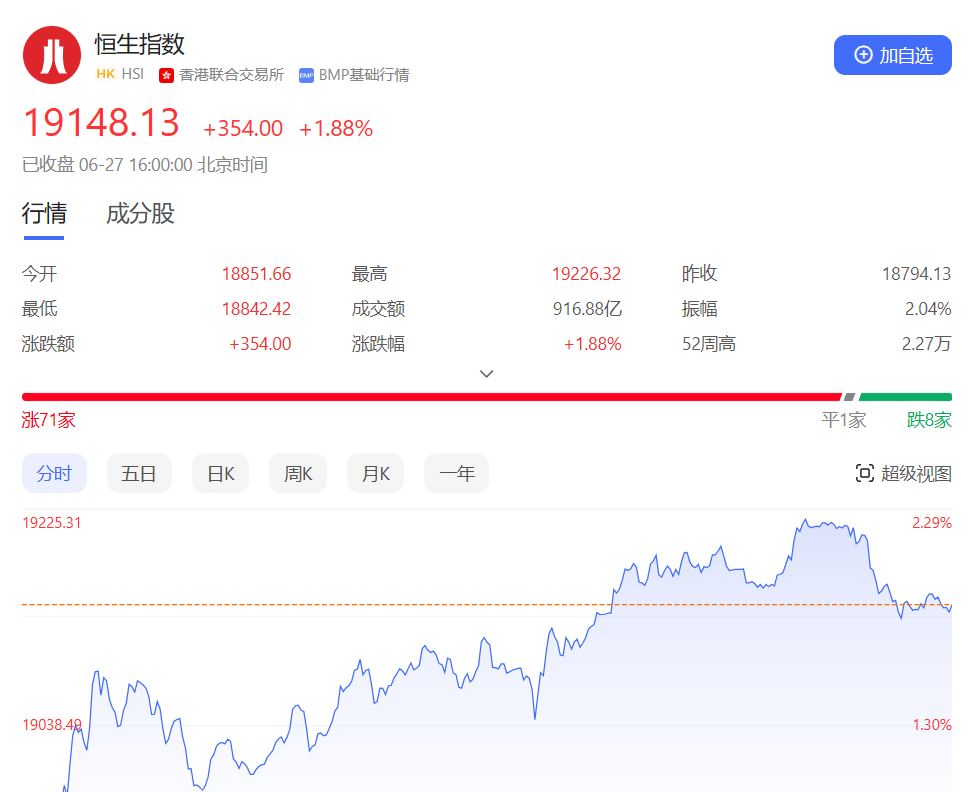Screen dimensions: 977x792
Task: Show the 日K daily candlestick chart
Action: click(221, 473)
